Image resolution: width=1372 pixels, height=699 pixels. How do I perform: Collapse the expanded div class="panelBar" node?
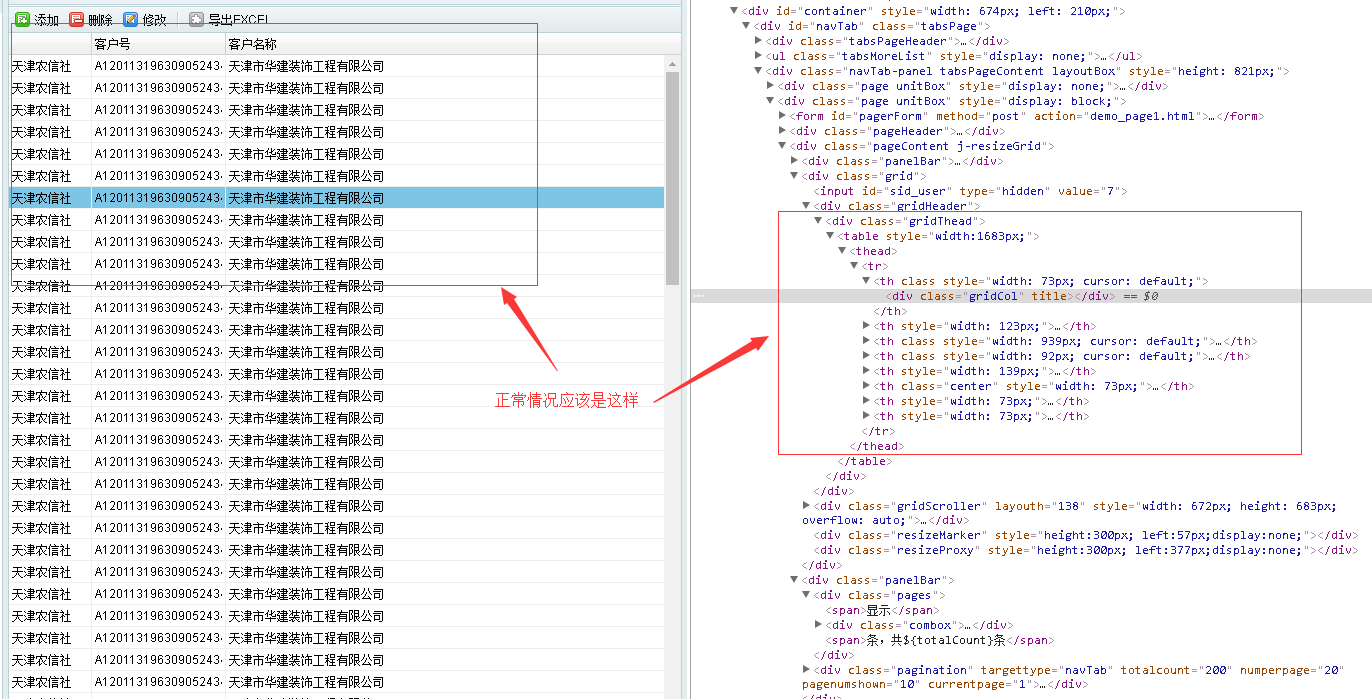794,580
